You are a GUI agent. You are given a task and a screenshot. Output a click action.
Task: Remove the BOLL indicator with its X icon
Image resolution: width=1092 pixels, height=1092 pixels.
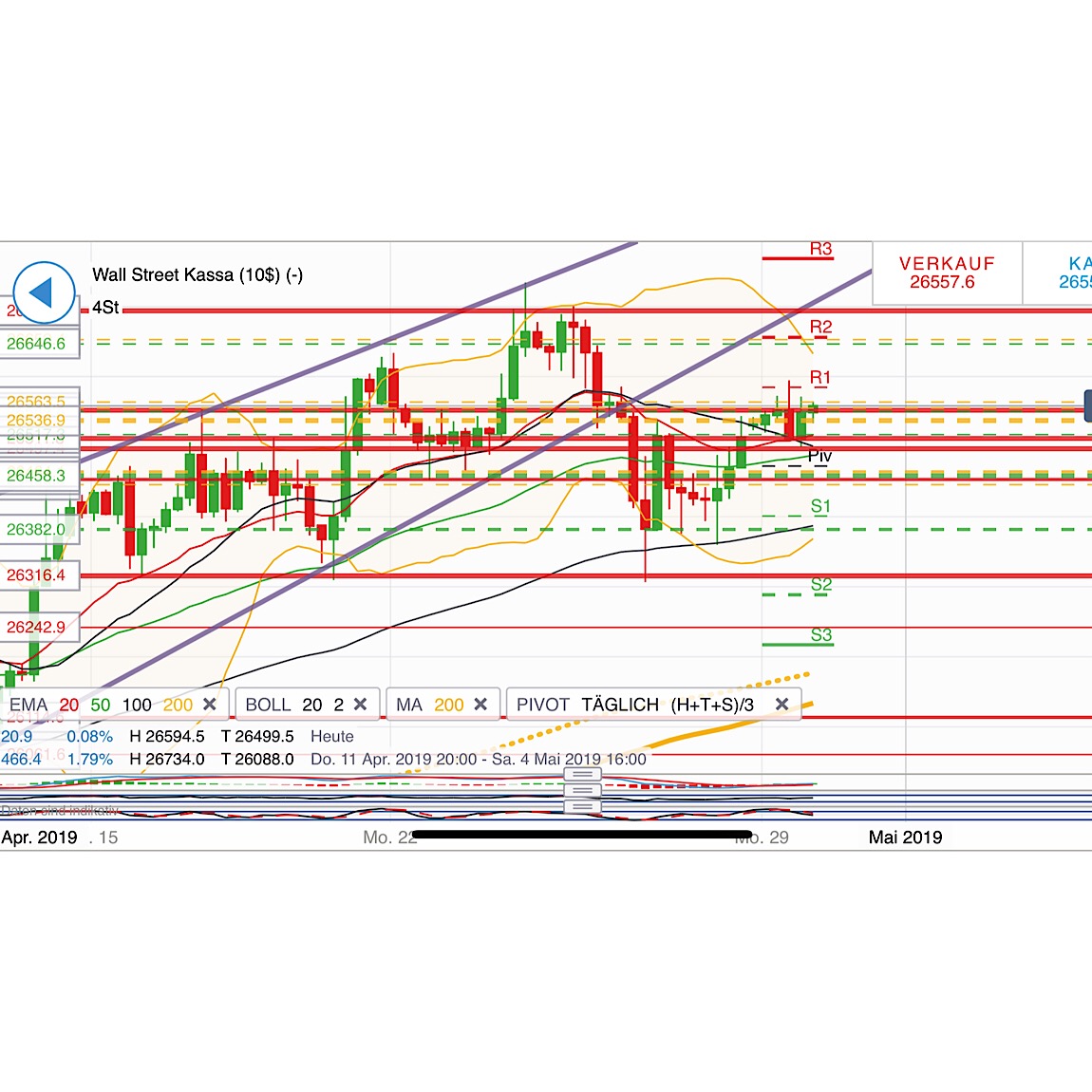[361, 704]
